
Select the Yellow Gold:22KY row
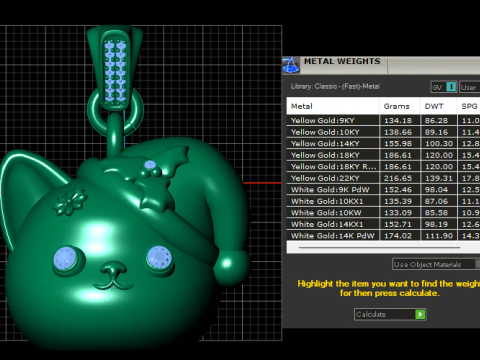pyautogui.click(x=383, y=178)
